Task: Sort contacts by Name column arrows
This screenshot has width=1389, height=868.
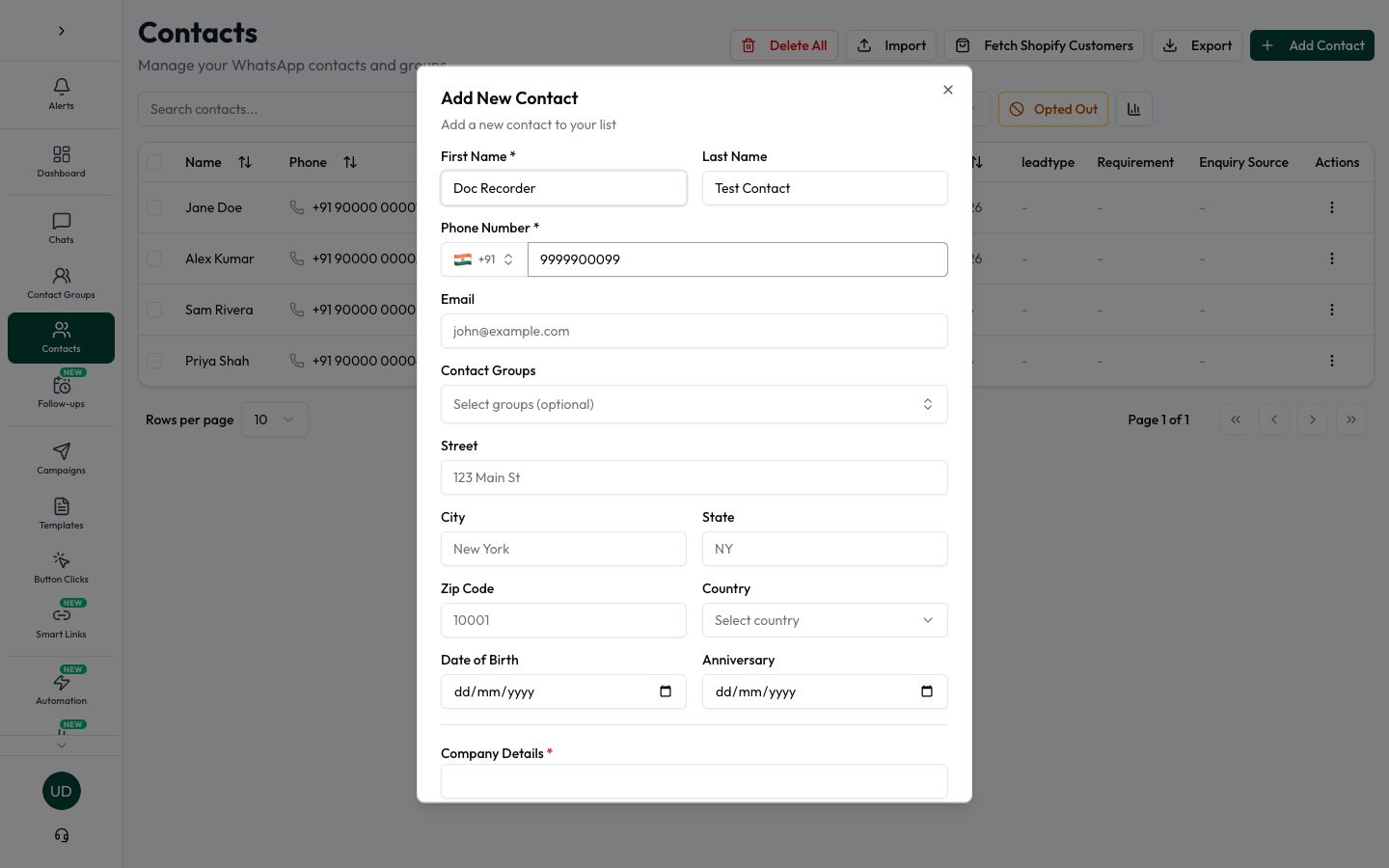Action: 245,162
